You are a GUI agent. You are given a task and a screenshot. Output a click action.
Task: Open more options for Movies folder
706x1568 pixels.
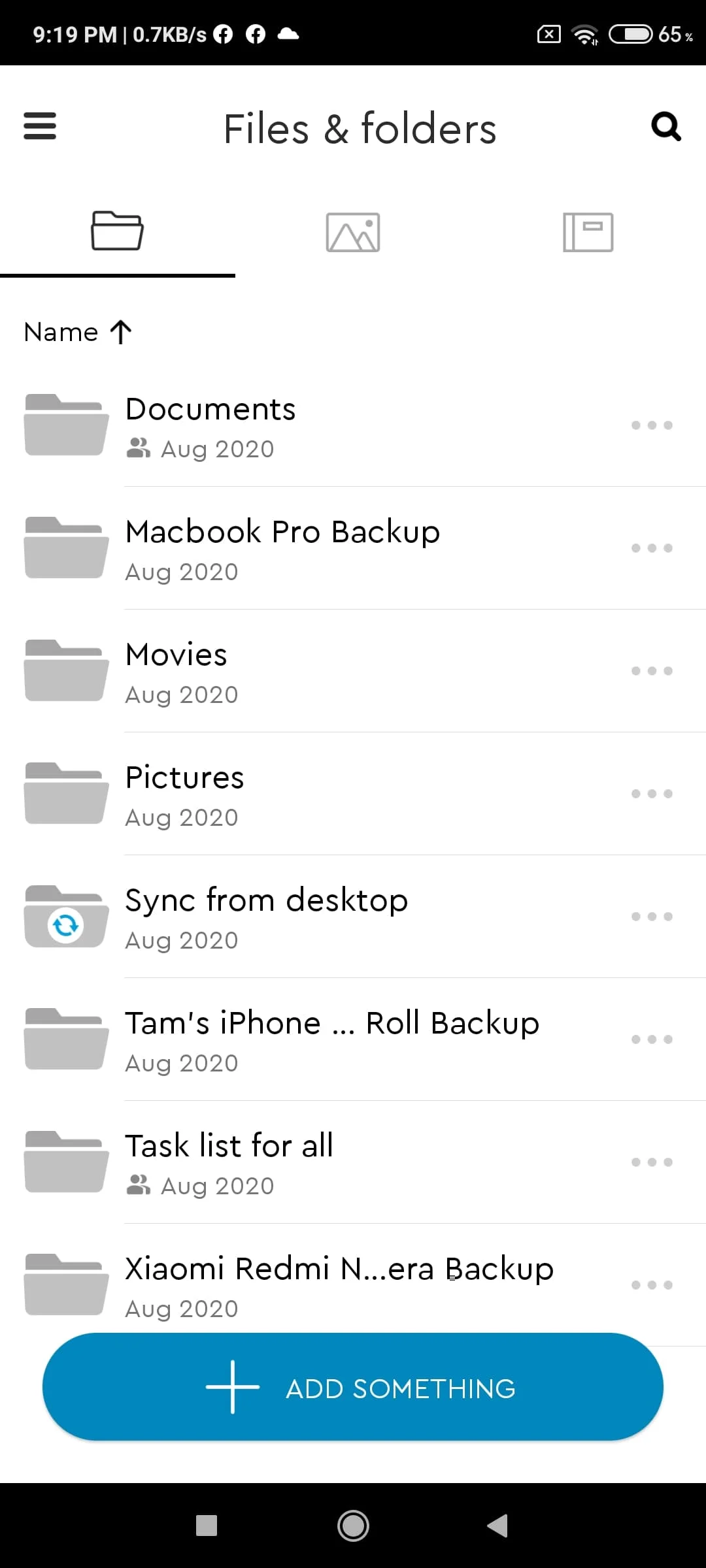tap(652, 671)
